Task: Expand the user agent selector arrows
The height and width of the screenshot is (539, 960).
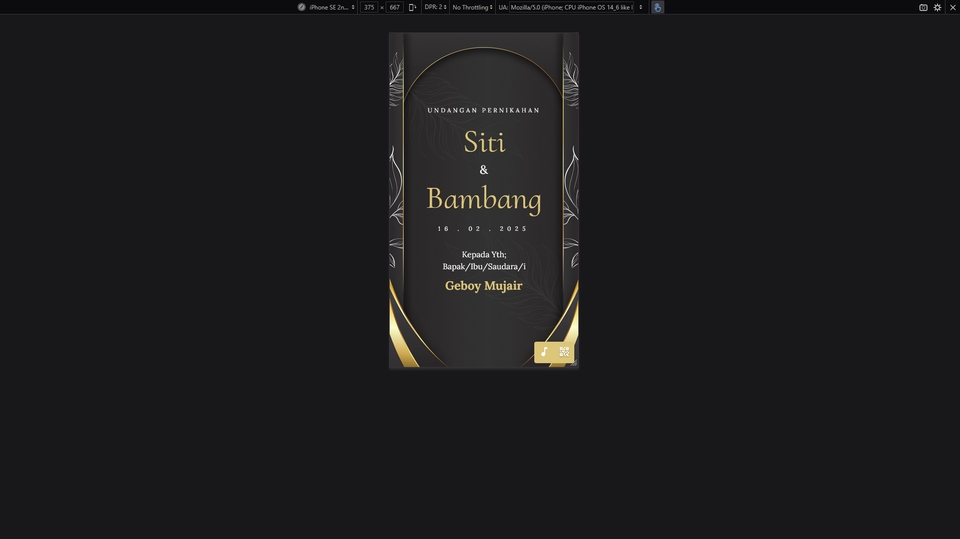Action: [640, 7]
